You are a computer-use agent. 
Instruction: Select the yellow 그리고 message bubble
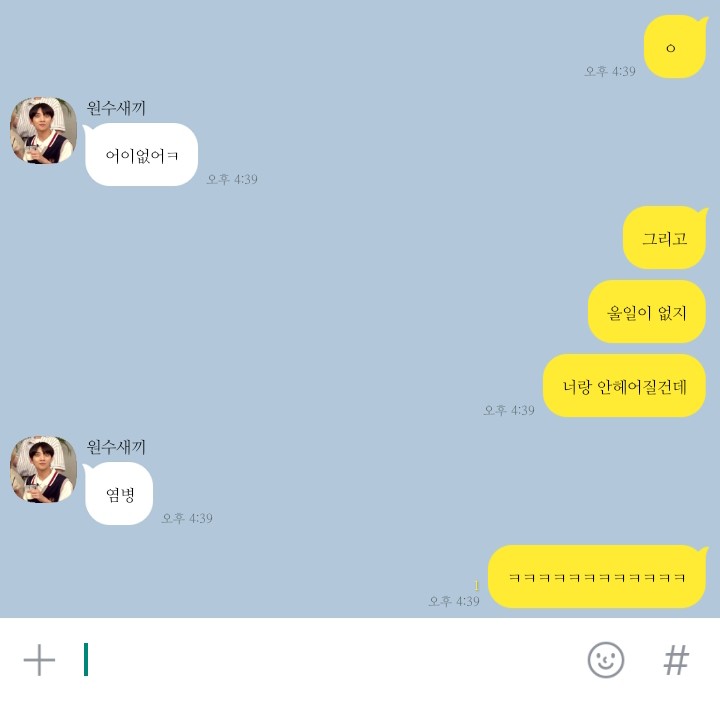click(664, 238)
